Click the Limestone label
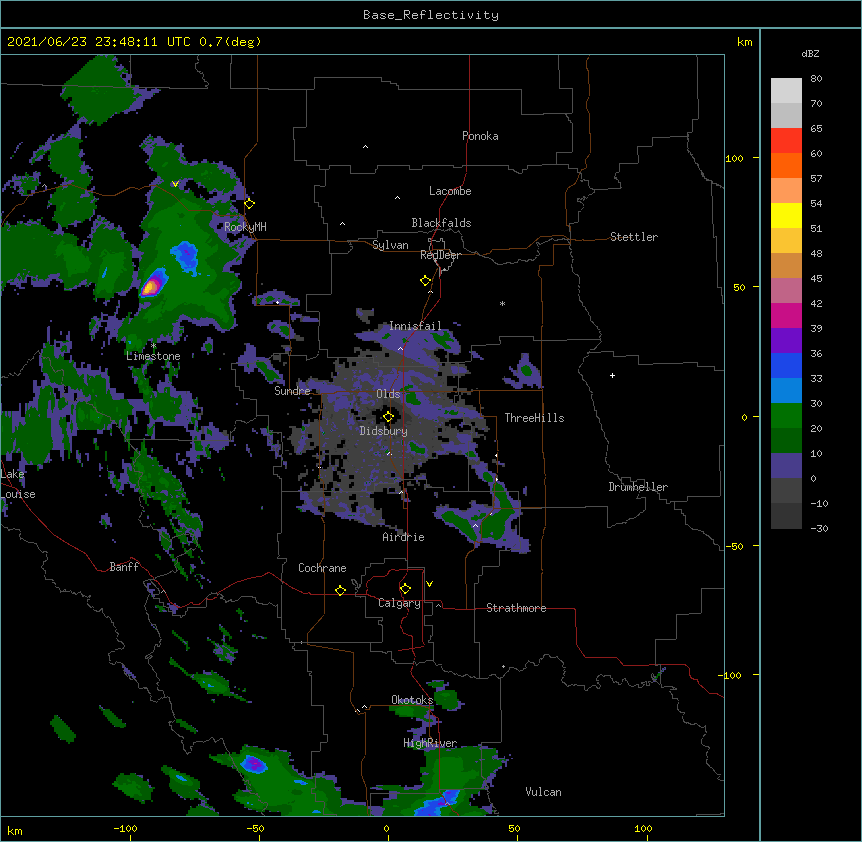The height and width of the screenshot is (842, 862). click(153, 356)
